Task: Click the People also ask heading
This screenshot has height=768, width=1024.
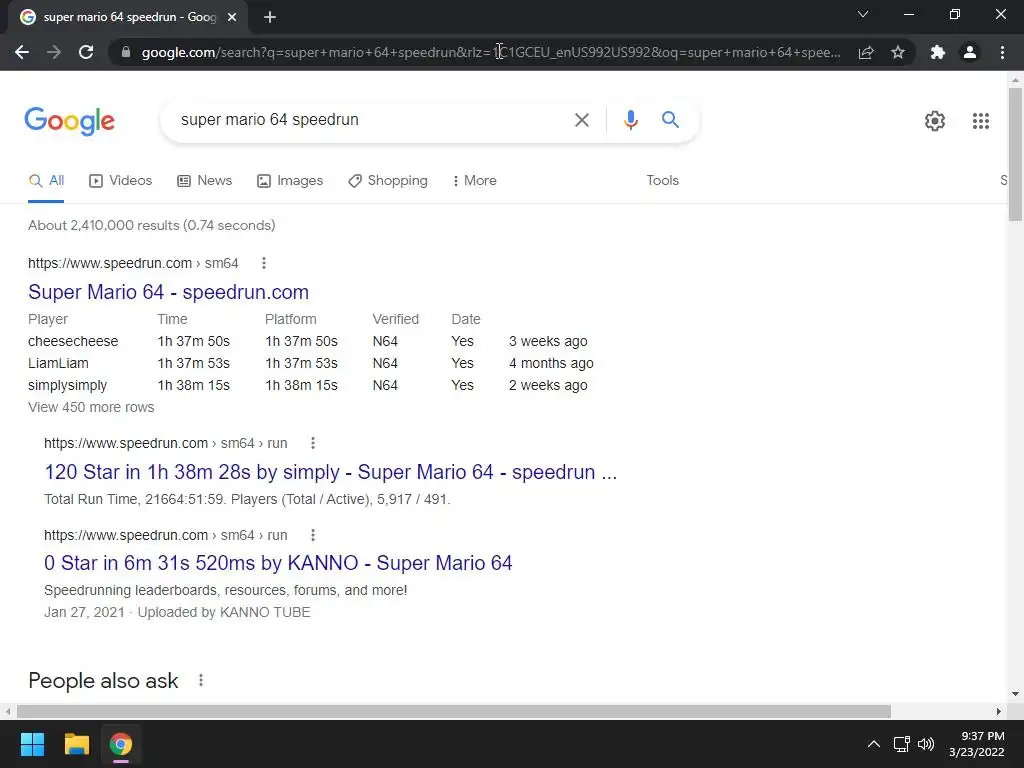Action: pyautogui.click(x=103, y=680)
